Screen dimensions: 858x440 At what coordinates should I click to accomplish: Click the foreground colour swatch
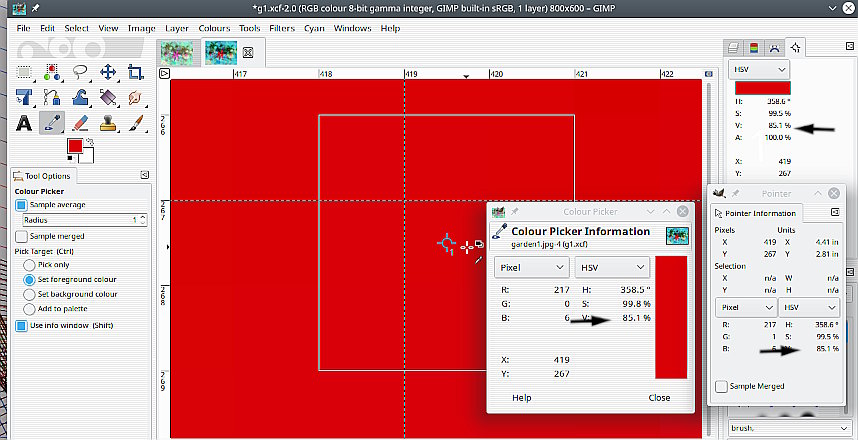(74, 146)
